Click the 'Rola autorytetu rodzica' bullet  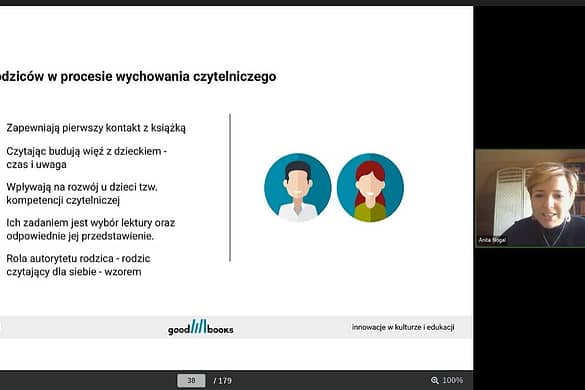coord(78,265)
